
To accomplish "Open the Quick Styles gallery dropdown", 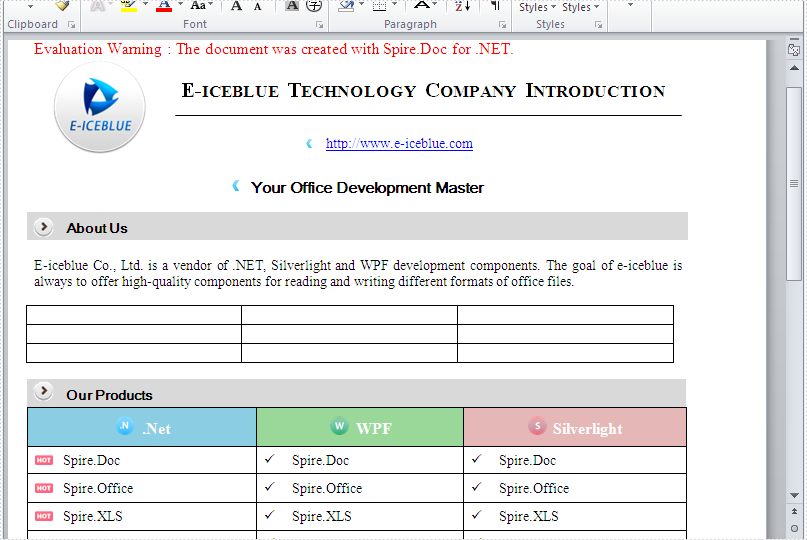I will [537, 7].
